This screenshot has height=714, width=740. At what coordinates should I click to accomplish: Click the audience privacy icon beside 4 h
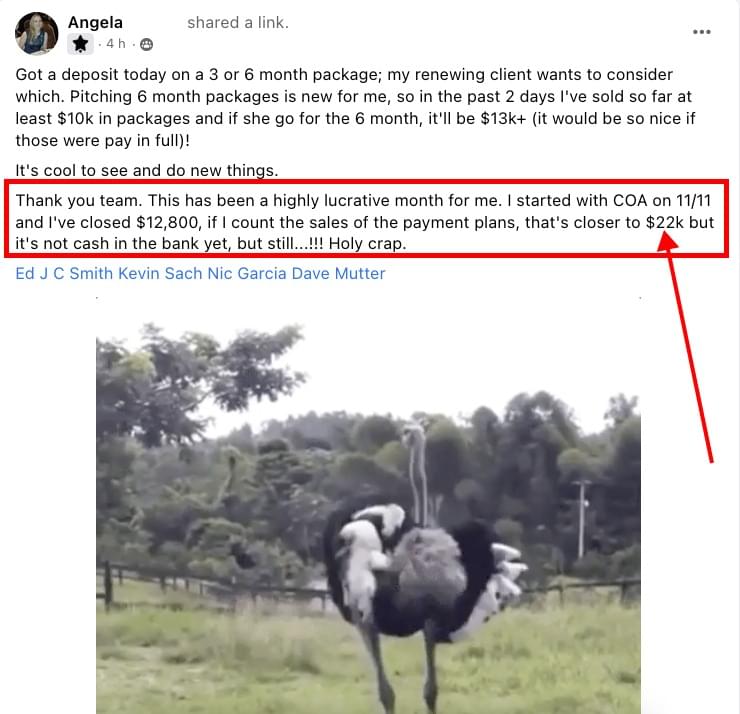(x=147, y=44)
